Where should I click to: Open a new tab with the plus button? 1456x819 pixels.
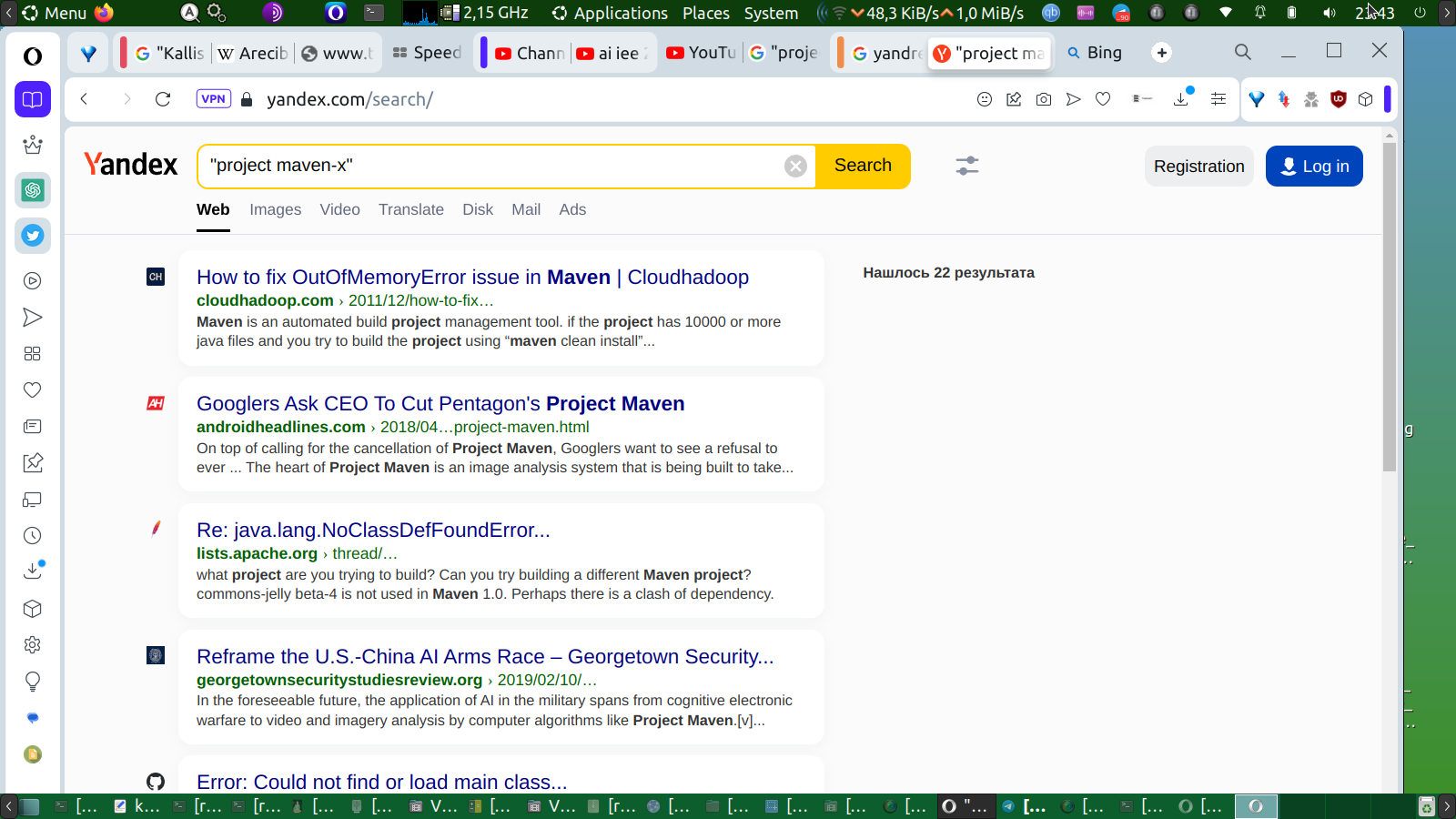(x=1162, y=53)
